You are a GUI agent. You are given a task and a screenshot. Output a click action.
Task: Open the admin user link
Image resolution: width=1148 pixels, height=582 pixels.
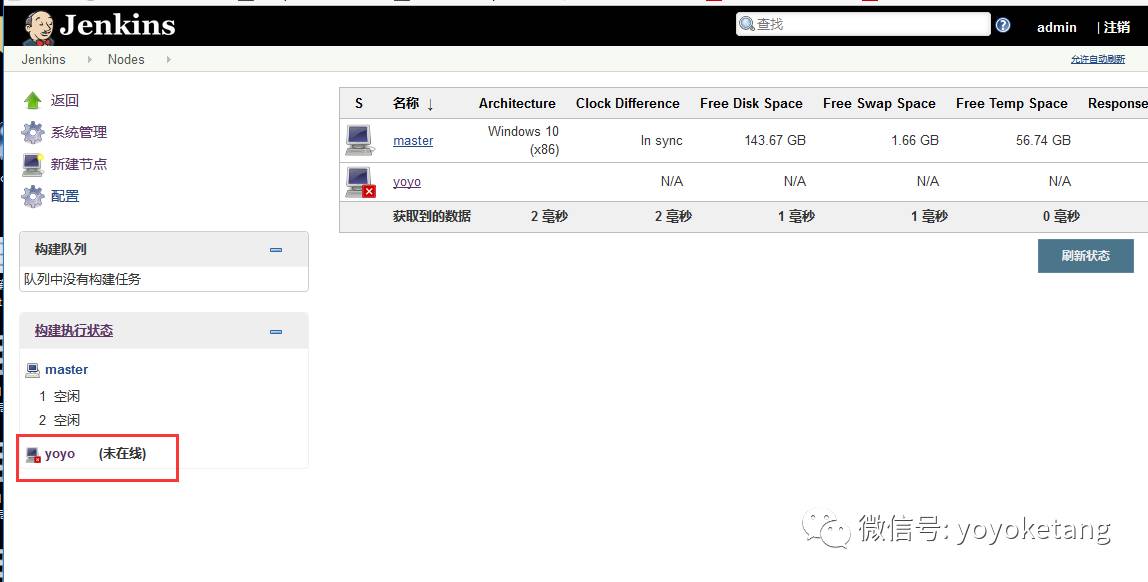pyautogui.click(x=1056, y=27)
